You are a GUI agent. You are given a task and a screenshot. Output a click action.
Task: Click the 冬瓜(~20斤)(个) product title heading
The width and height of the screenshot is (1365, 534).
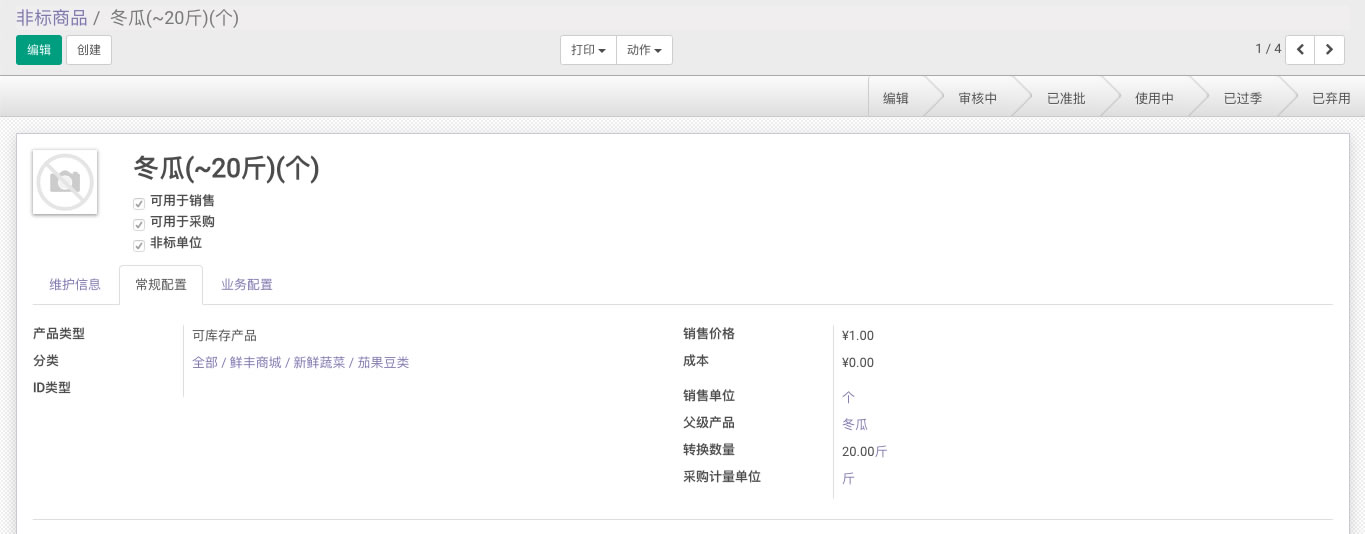[x=227, y=168]
